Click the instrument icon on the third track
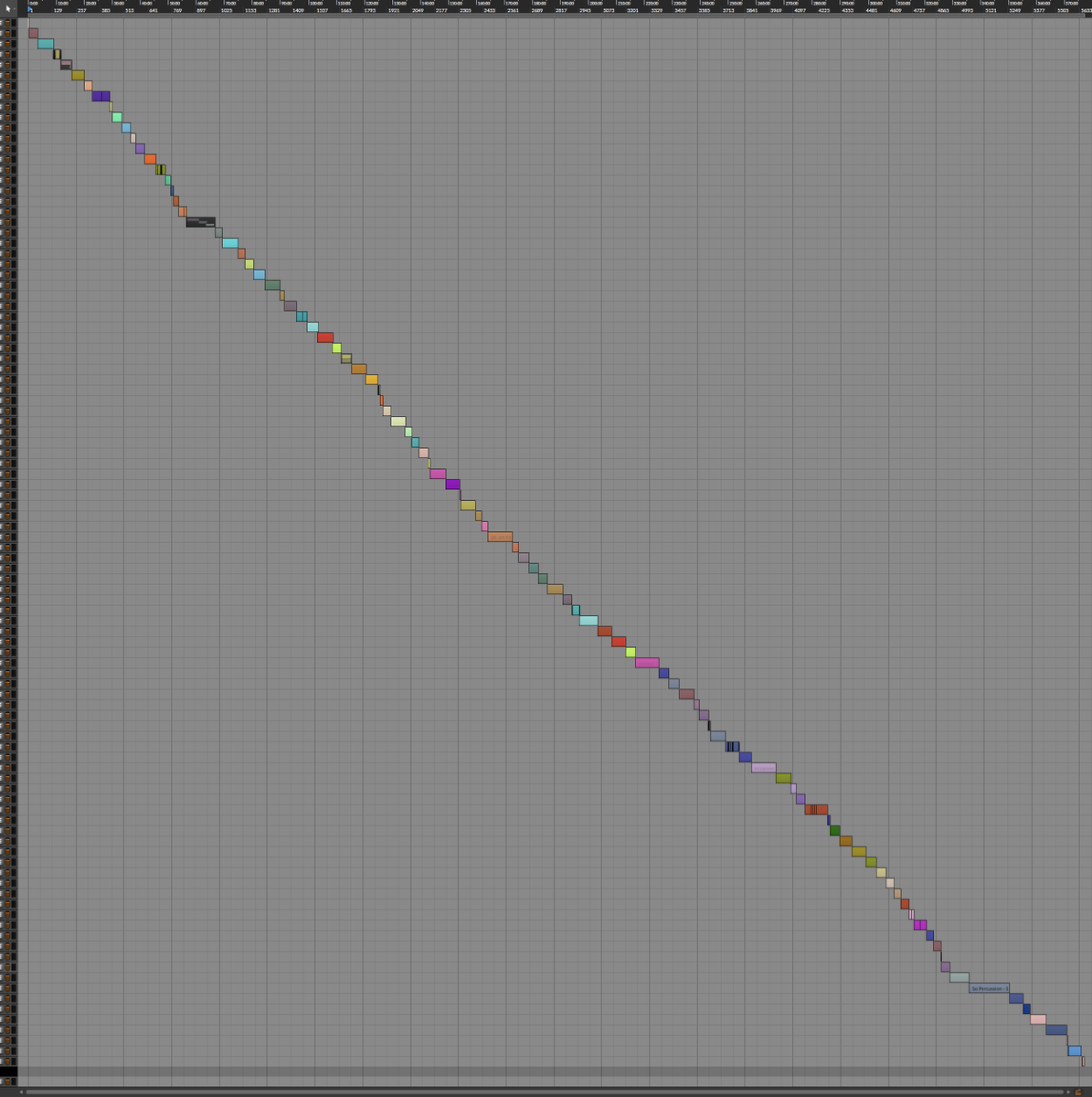The width and height of the screenshot is (1092, 1097). tap(7, 44)
